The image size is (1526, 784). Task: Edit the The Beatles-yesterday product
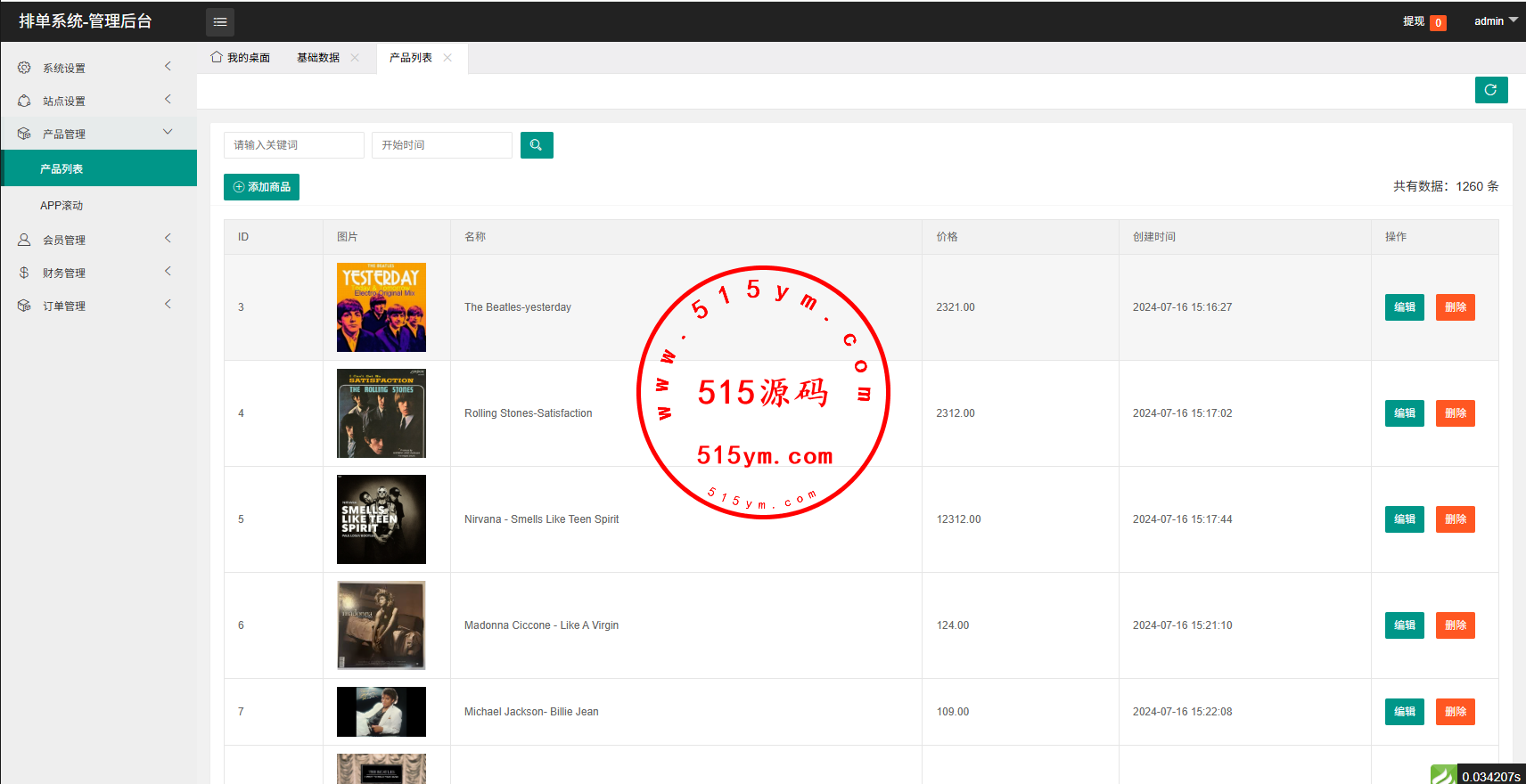click(1404, 307)
